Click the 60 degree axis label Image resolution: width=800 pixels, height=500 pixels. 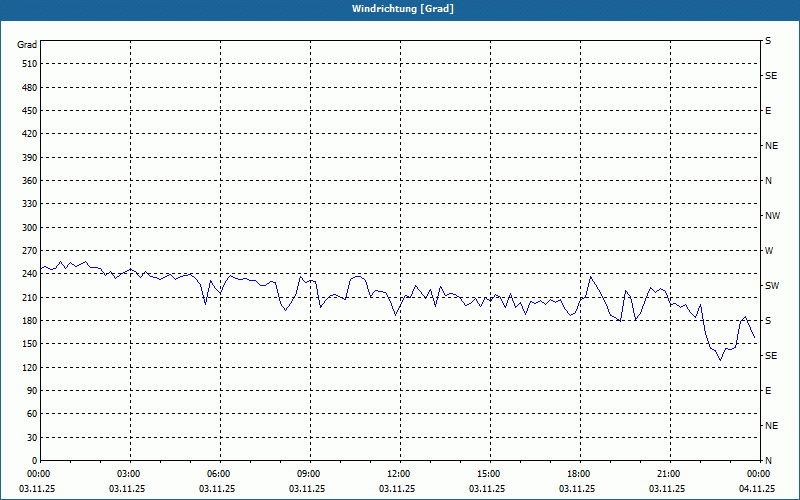32,414
